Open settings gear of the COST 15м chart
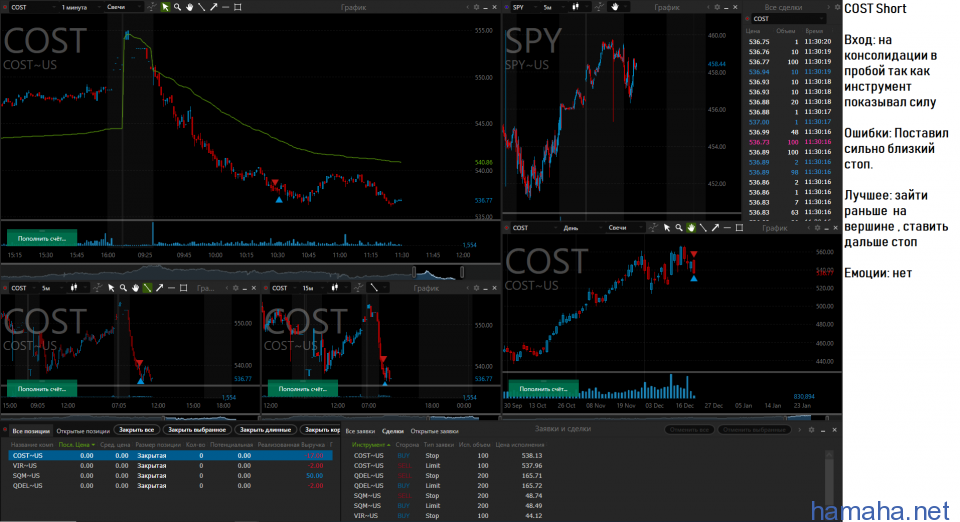This screenshot has height=522, width=960. click(476, 288)
